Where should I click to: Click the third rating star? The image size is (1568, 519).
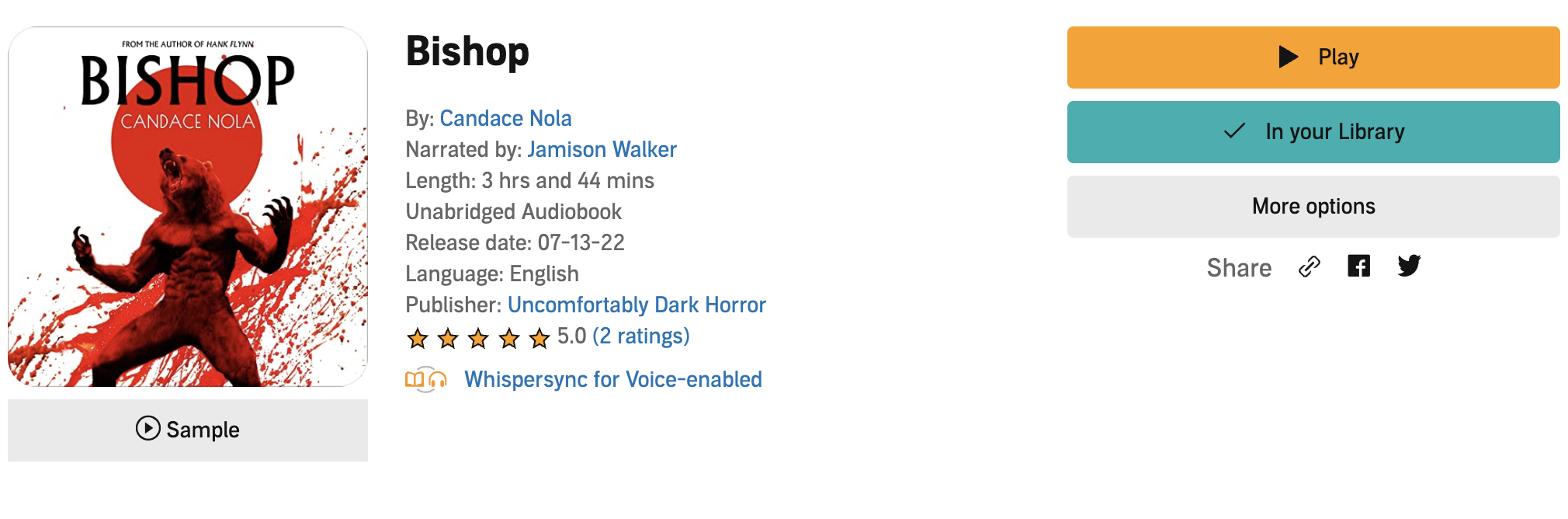(x=478, y=338)
